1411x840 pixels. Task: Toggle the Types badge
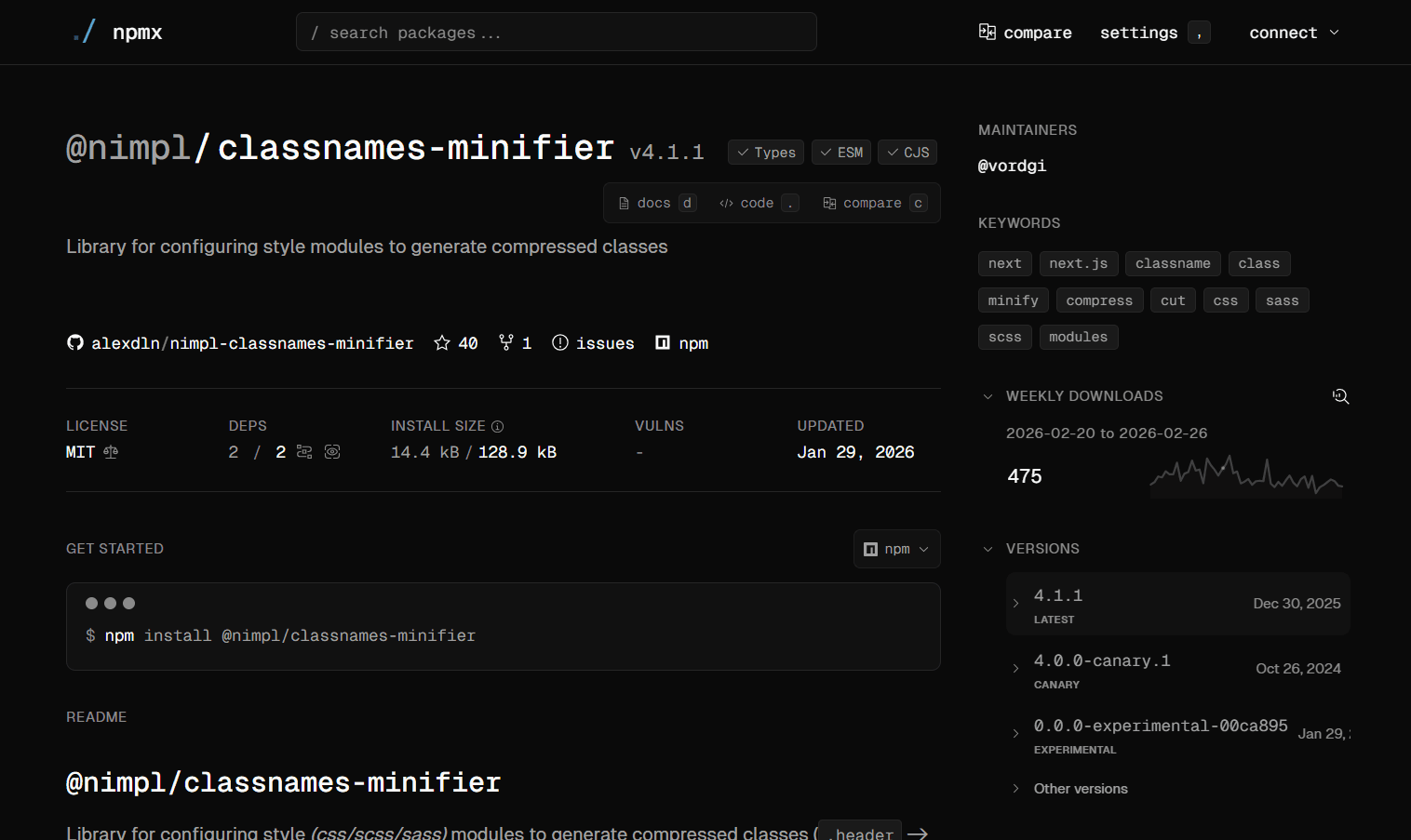pos(765,152)
